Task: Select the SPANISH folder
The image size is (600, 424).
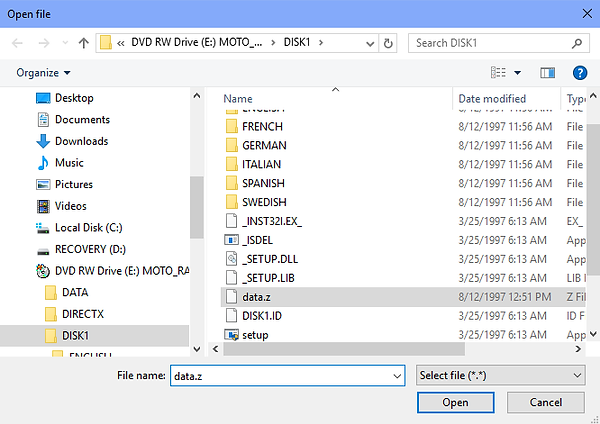Action: [x=263, y=183]
